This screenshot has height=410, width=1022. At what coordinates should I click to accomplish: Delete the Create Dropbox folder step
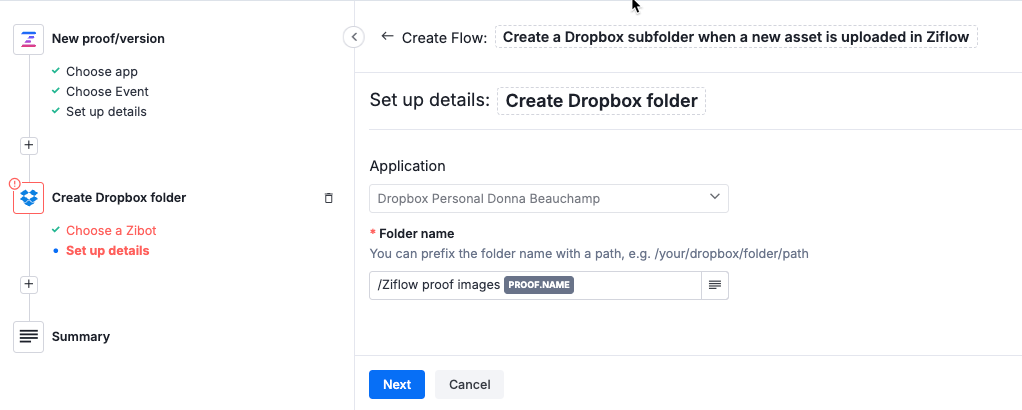328,198
